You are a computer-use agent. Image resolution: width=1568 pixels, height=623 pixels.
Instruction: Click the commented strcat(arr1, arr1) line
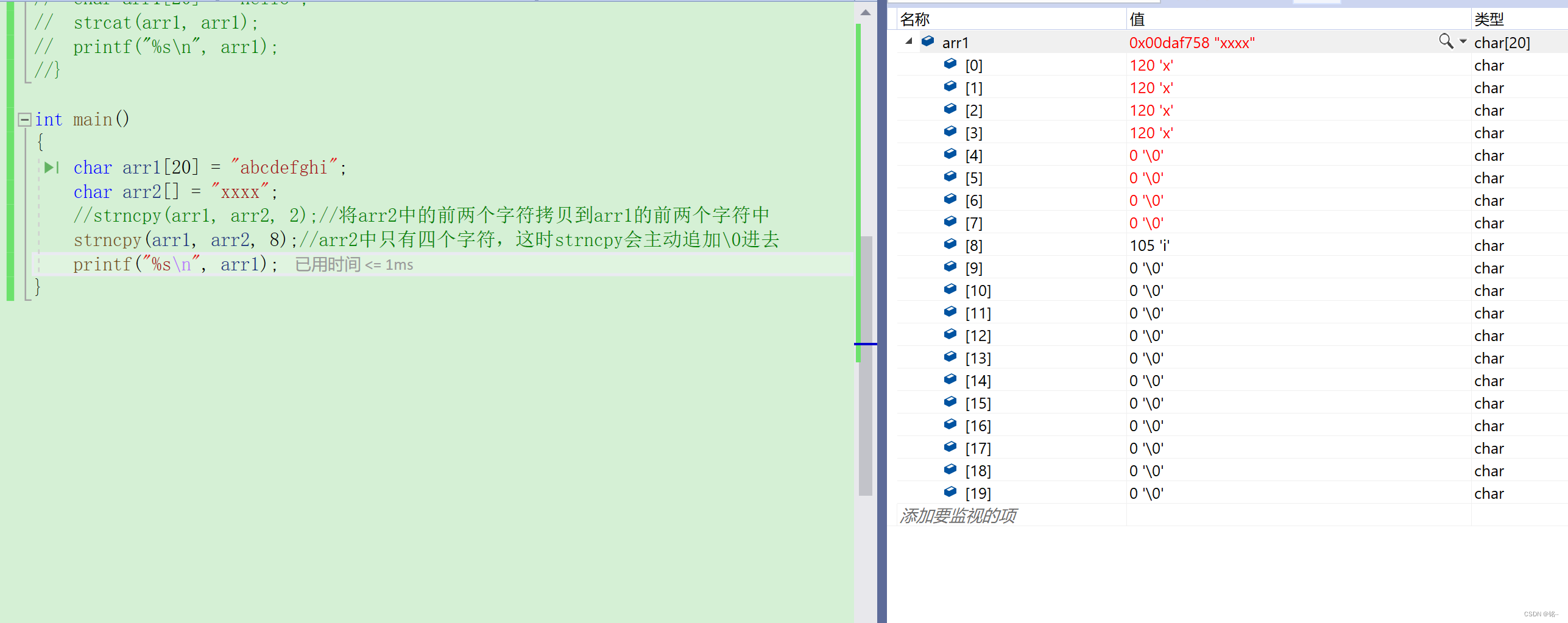click(146, 23)
